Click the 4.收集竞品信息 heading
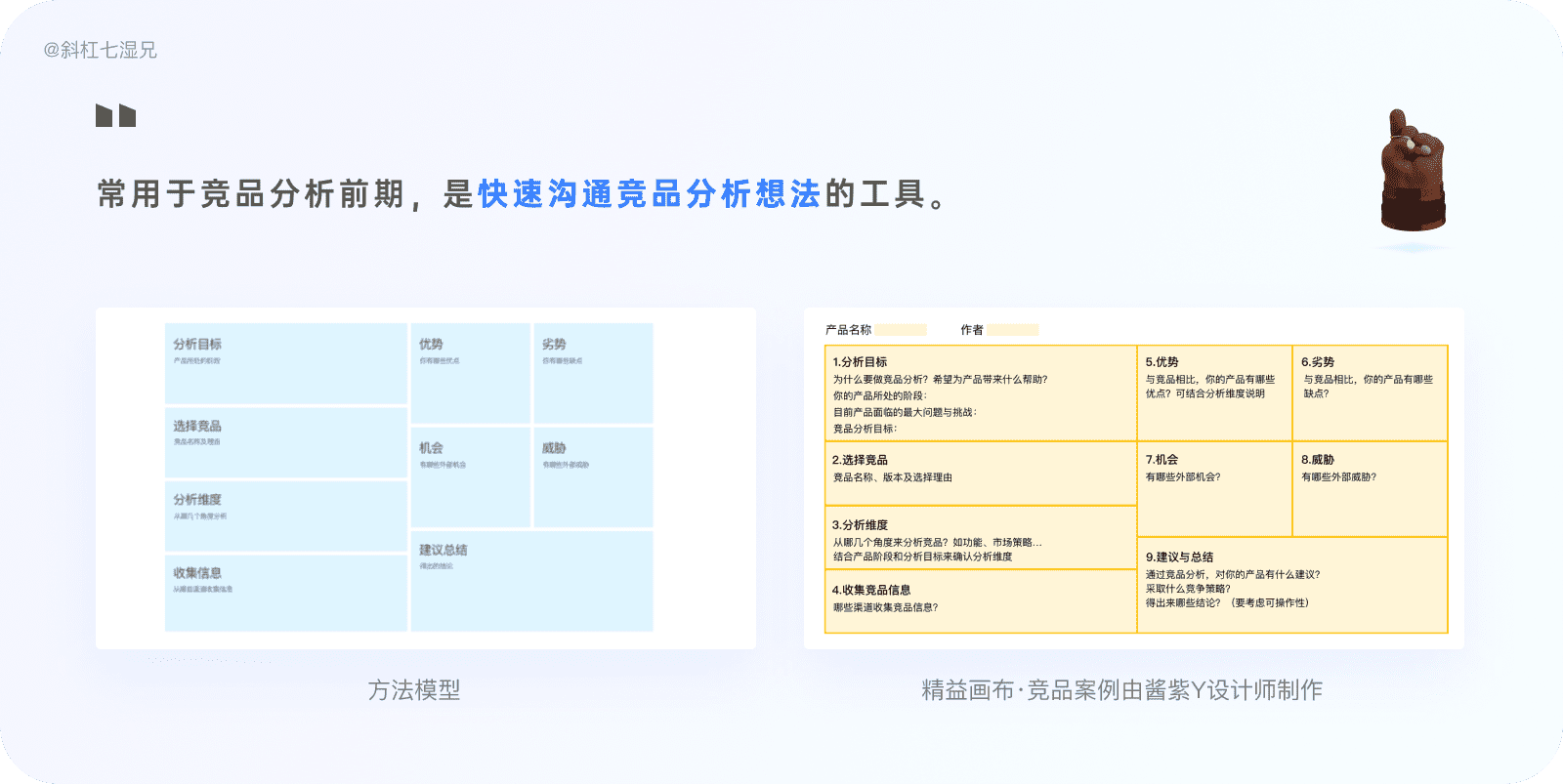This screenshot has height=784, width=1563. 871,590
